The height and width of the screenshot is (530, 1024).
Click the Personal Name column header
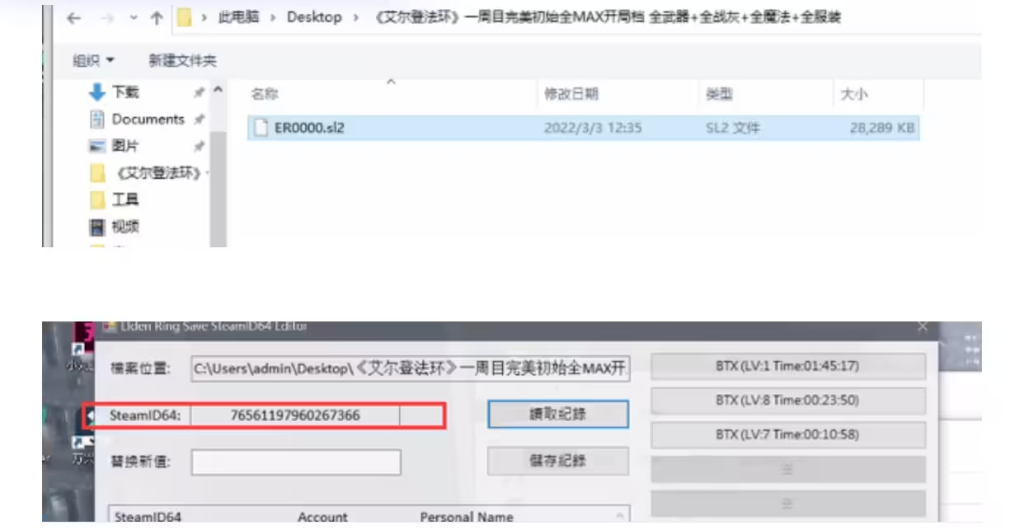466,517
